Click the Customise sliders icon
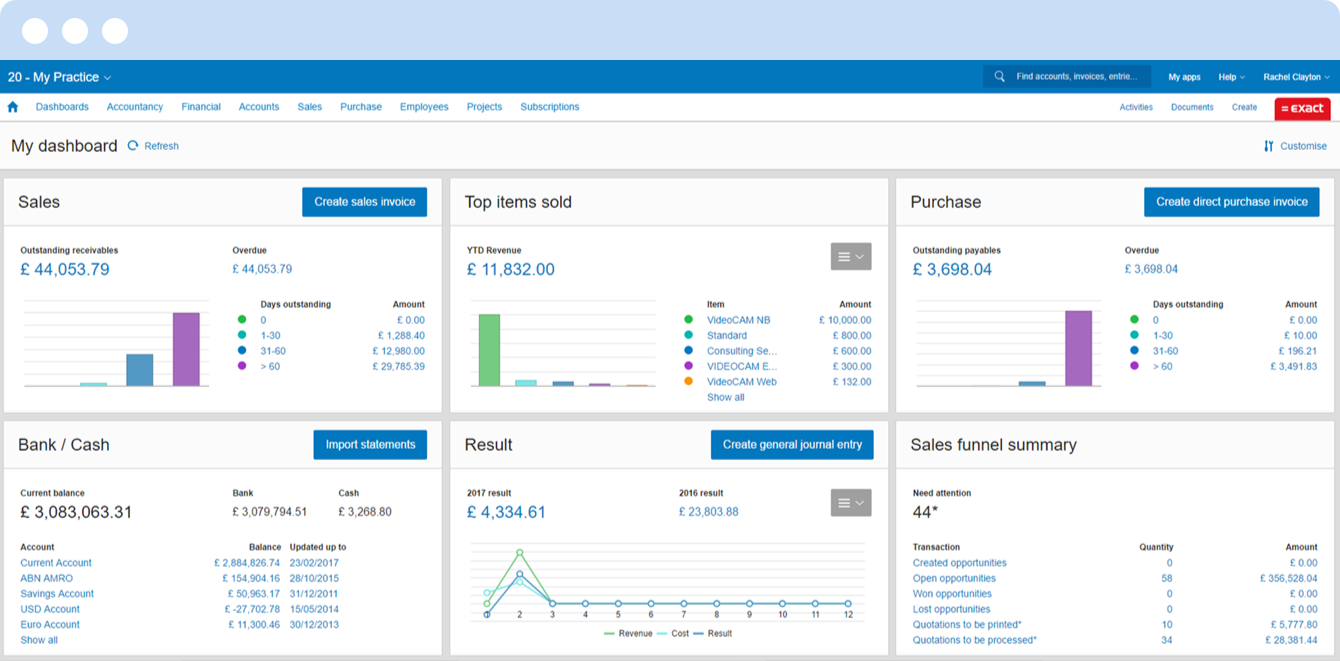The image size is (1340, 661). coord(1269,146)
